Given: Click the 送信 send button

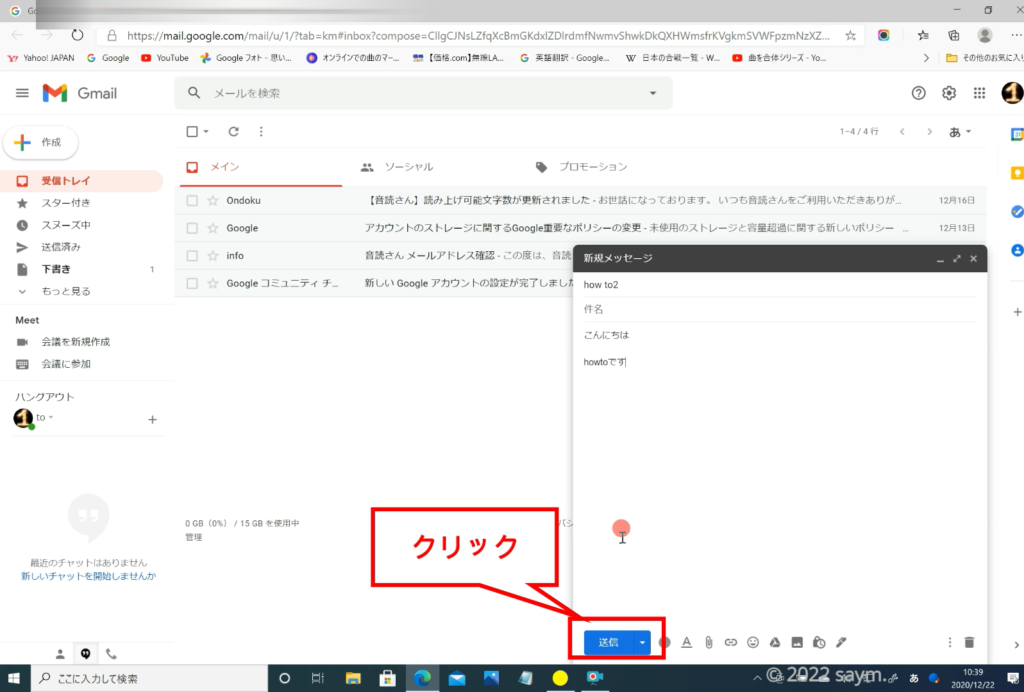Looking at the screenshot, I should 608,642.
